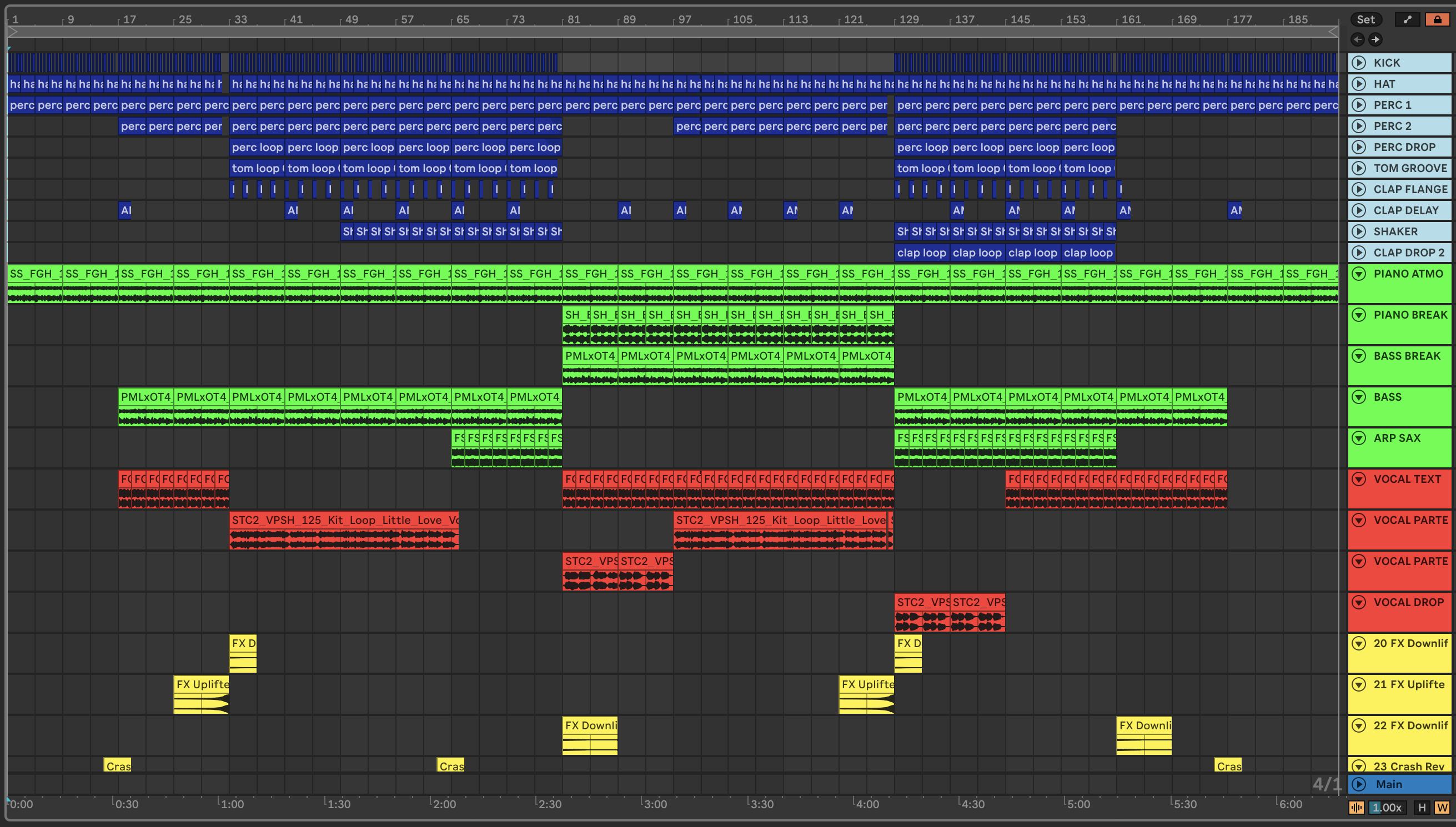This screenshot has height=827, width=1456.
Task: Click the Set locator button
Action: coord(1365,19)
